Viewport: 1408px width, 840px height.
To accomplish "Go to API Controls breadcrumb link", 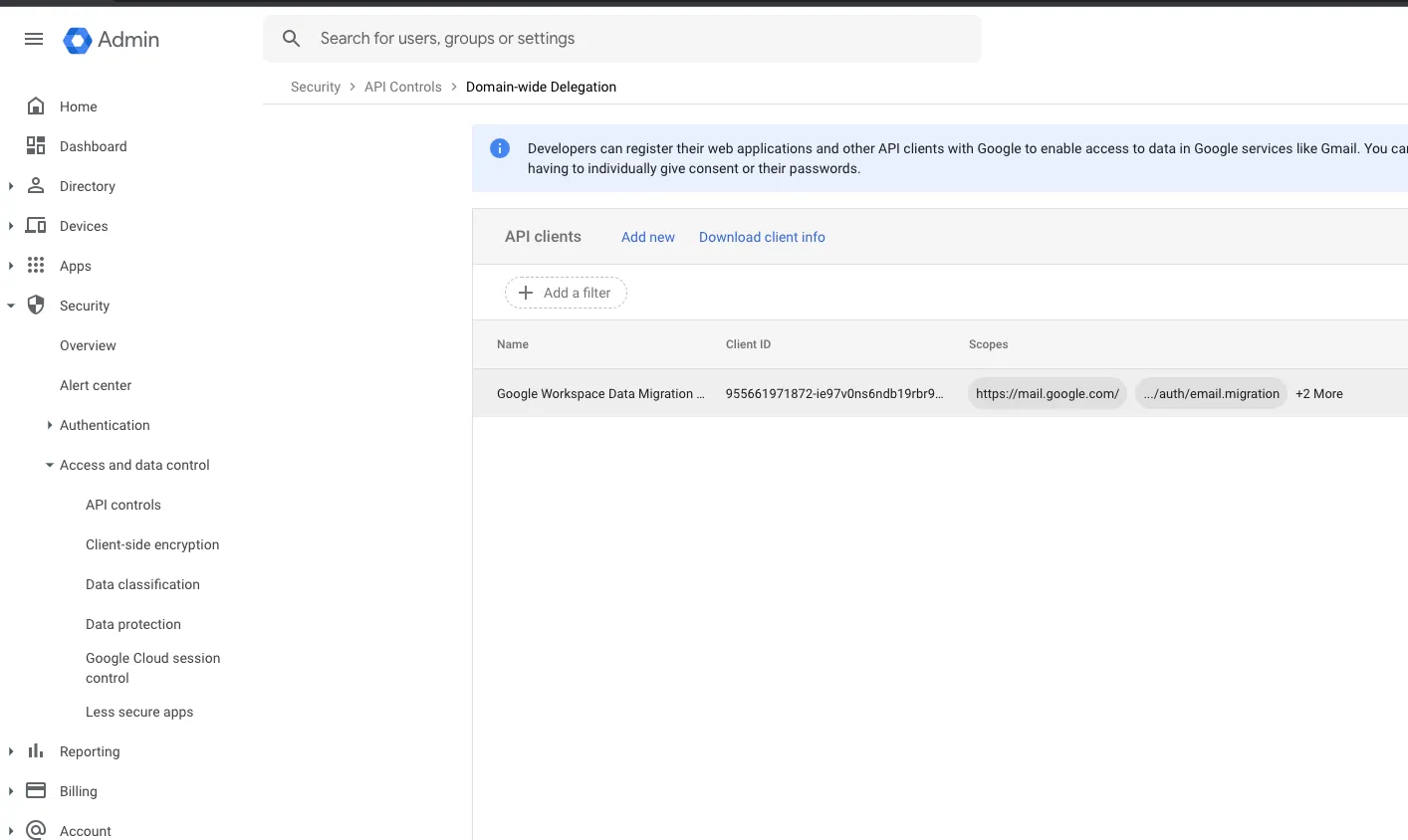I will (403, 87).
